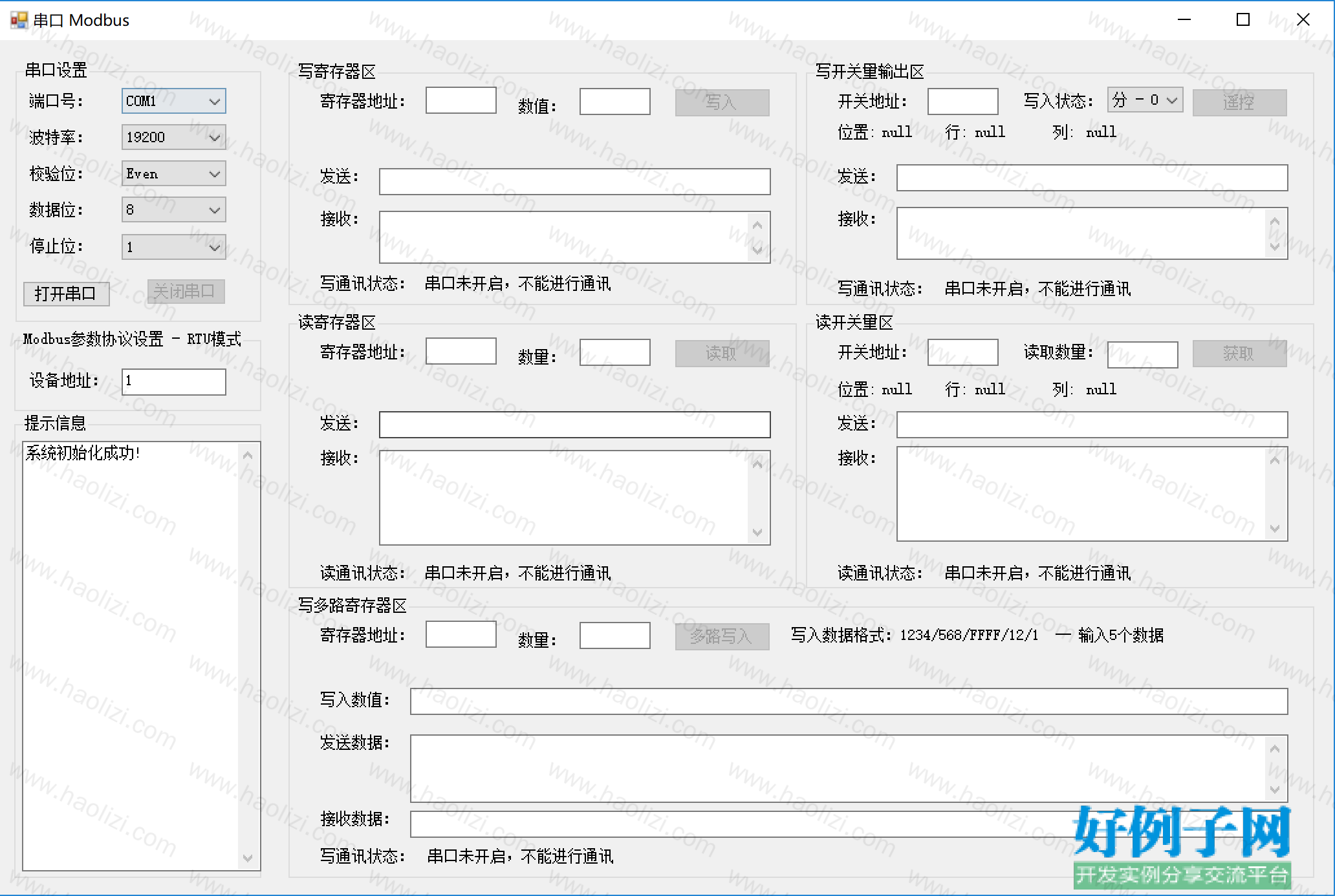This screenshot has height=896, width=1335.
Task: Open the 停止位 1 dropdown
Action: tap(173, 247)
